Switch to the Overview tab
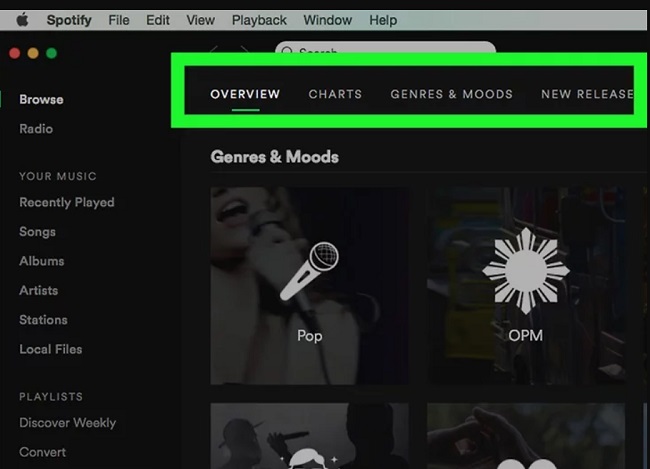 coord(245,94)
